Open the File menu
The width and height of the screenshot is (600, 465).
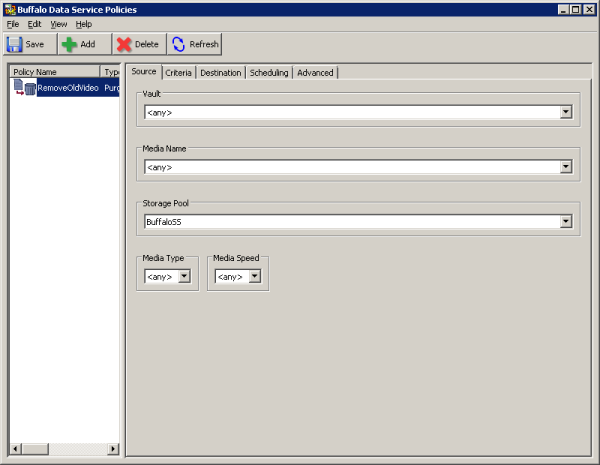13,24
